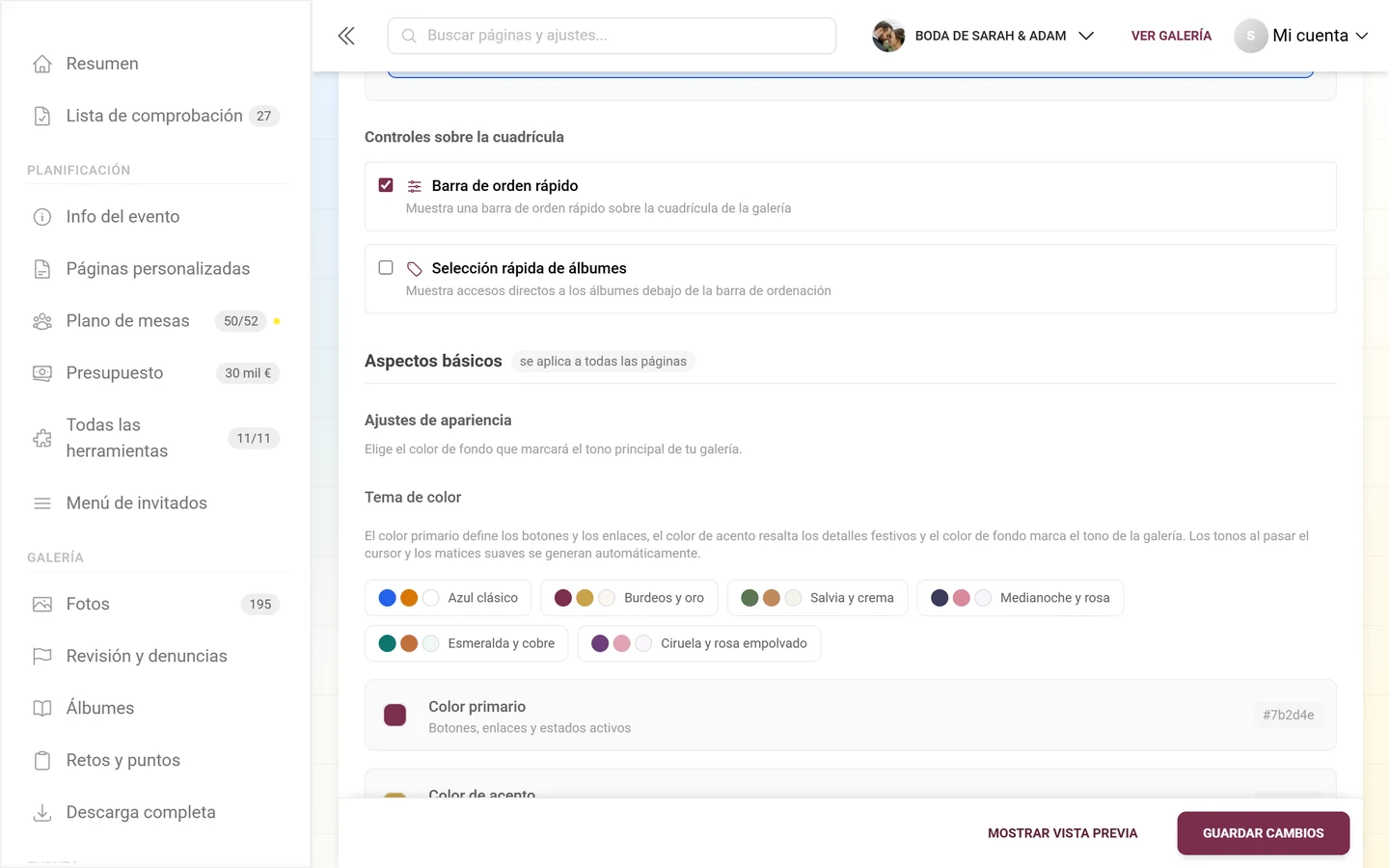Click the Info del evento info icon
1389x868 pixels.
[42, 217]
